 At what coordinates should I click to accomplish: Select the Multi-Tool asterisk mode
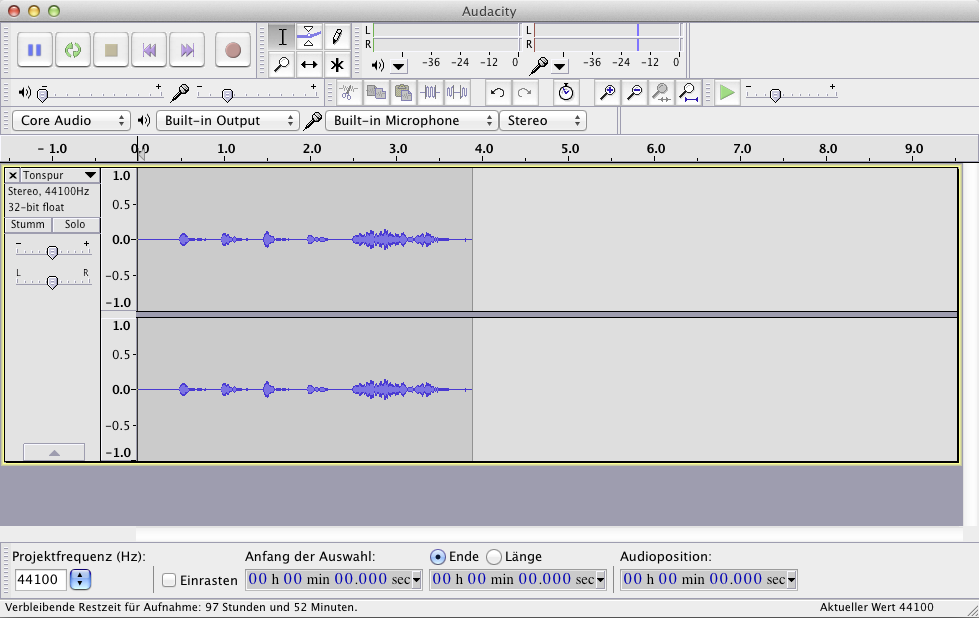(x=337, y=64)
